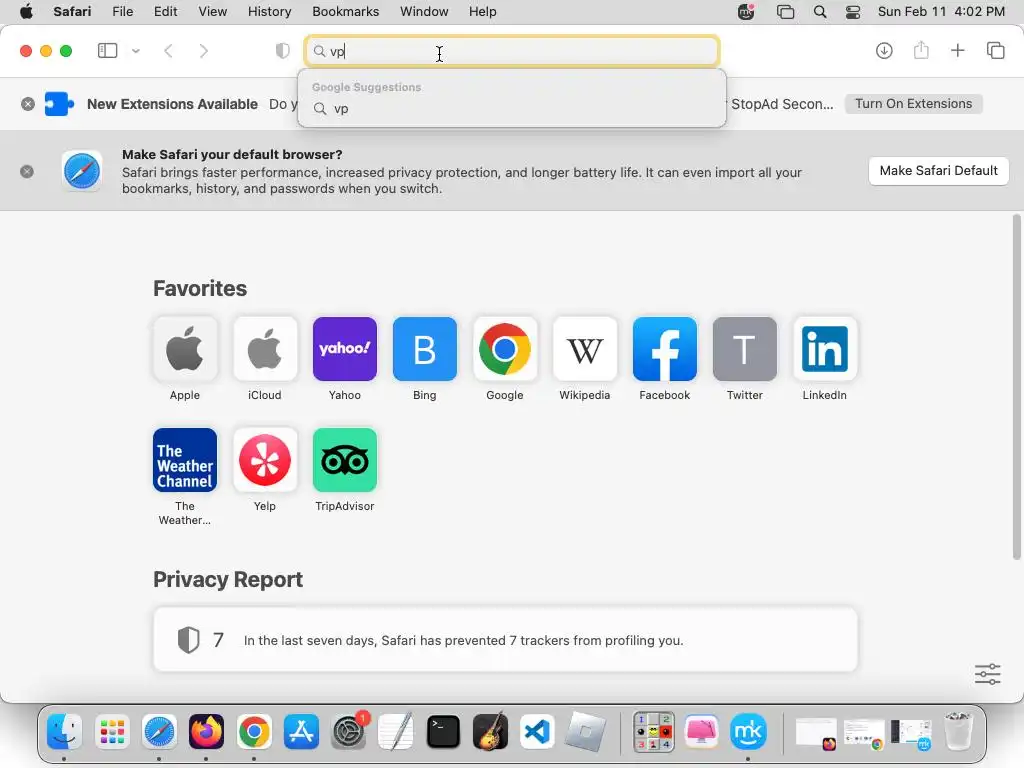Viewport: 1024px width, 768px height.
Task: Open the Wikipedia favorite
Action: pos(584,349)
